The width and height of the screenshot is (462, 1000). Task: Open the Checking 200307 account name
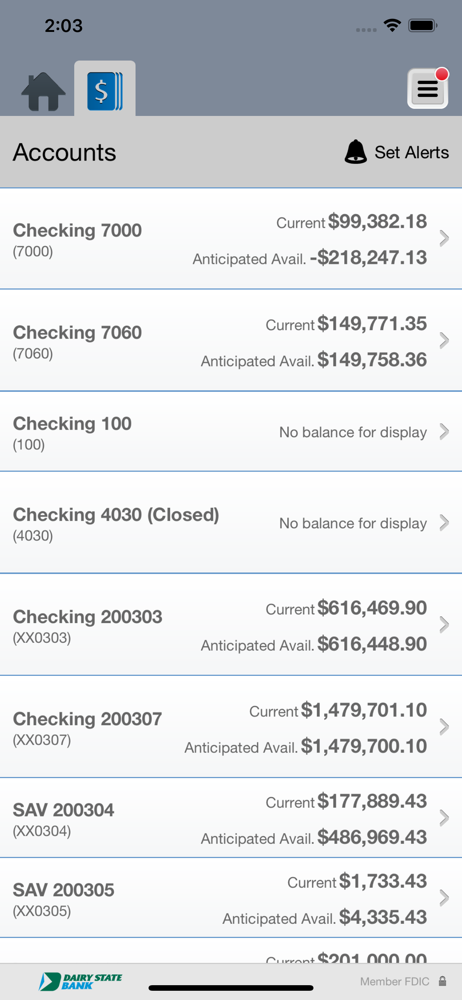point(87,719)
